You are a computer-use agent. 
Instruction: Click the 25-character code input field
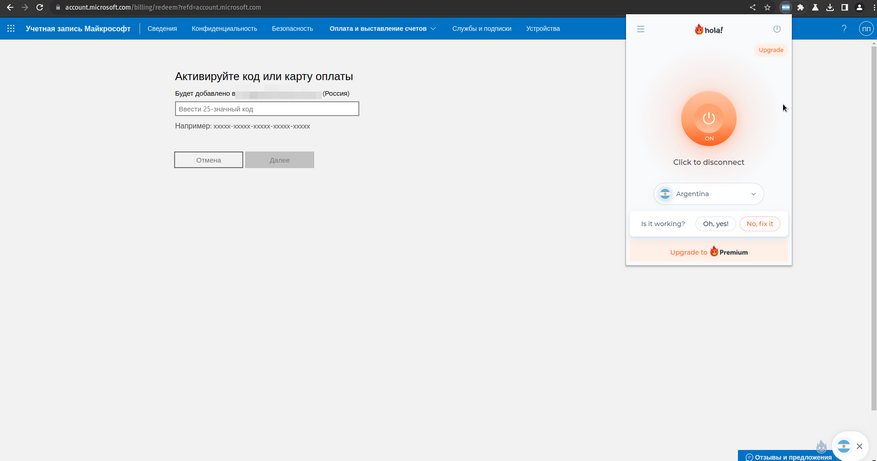pos(267,109)
